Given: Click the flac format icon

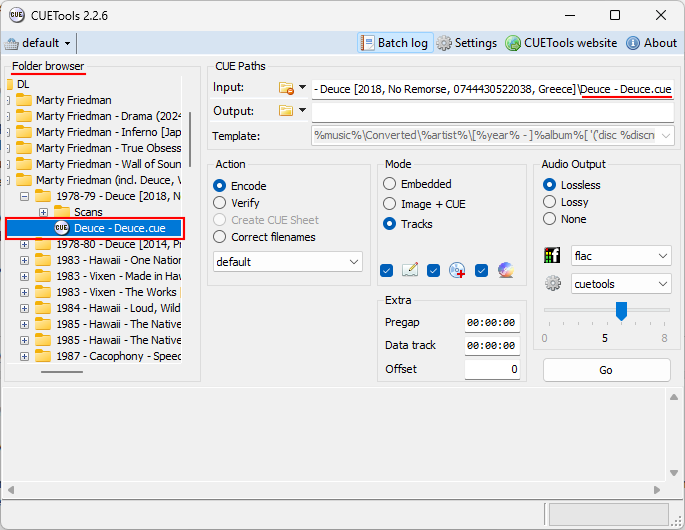Looking at the screenshot, I should point(552,255).
